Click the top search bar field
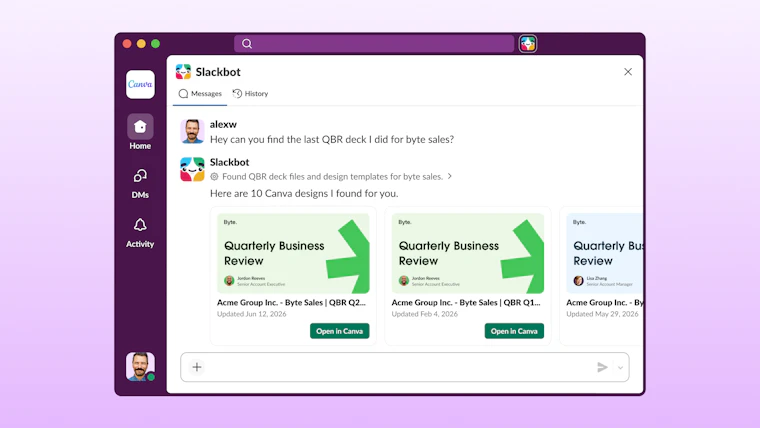The image size is (760, 428). pos(374,44)
